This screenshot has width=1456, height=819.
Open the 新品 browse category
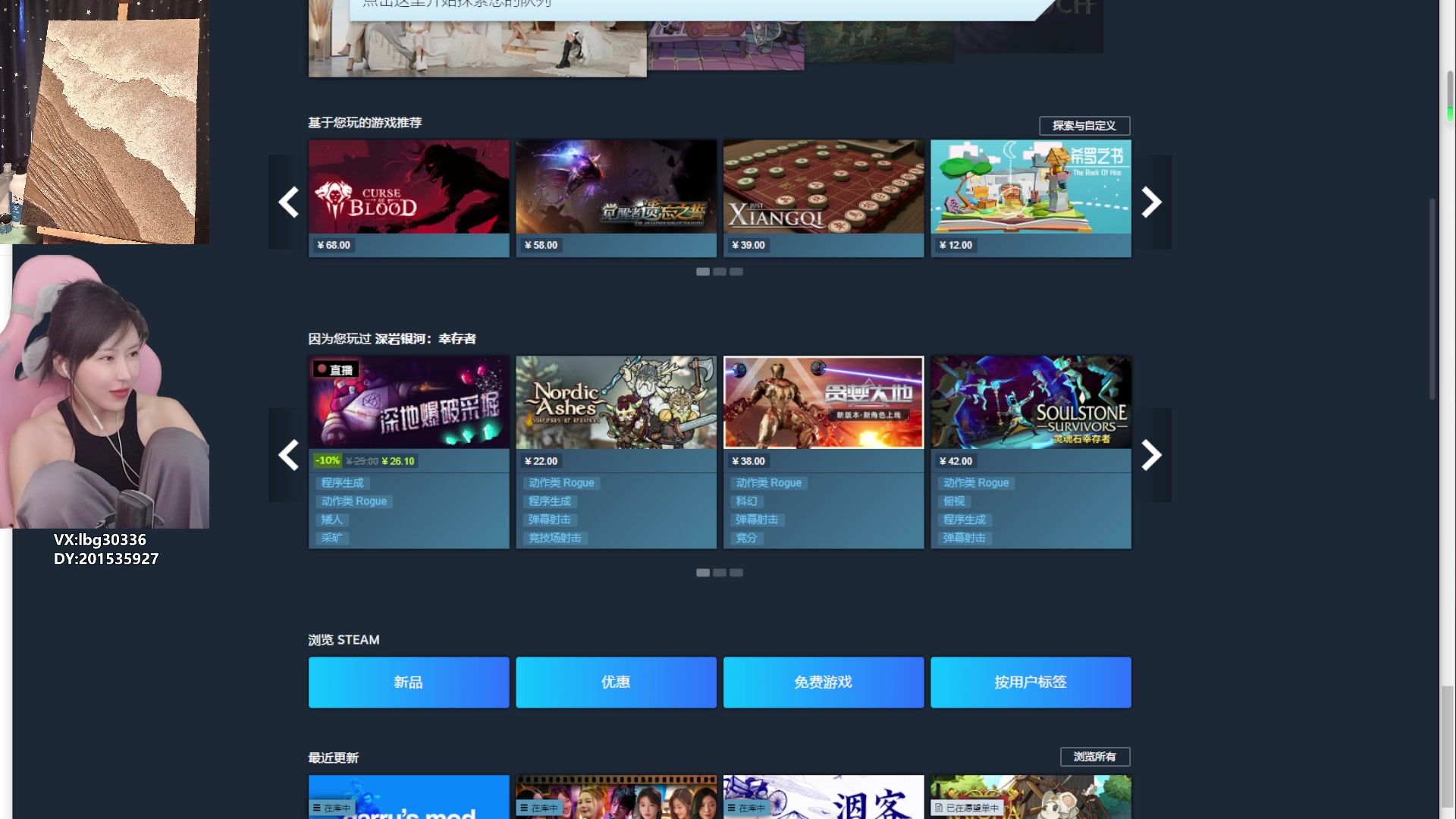pyautogui.click(x=409, y=682)
